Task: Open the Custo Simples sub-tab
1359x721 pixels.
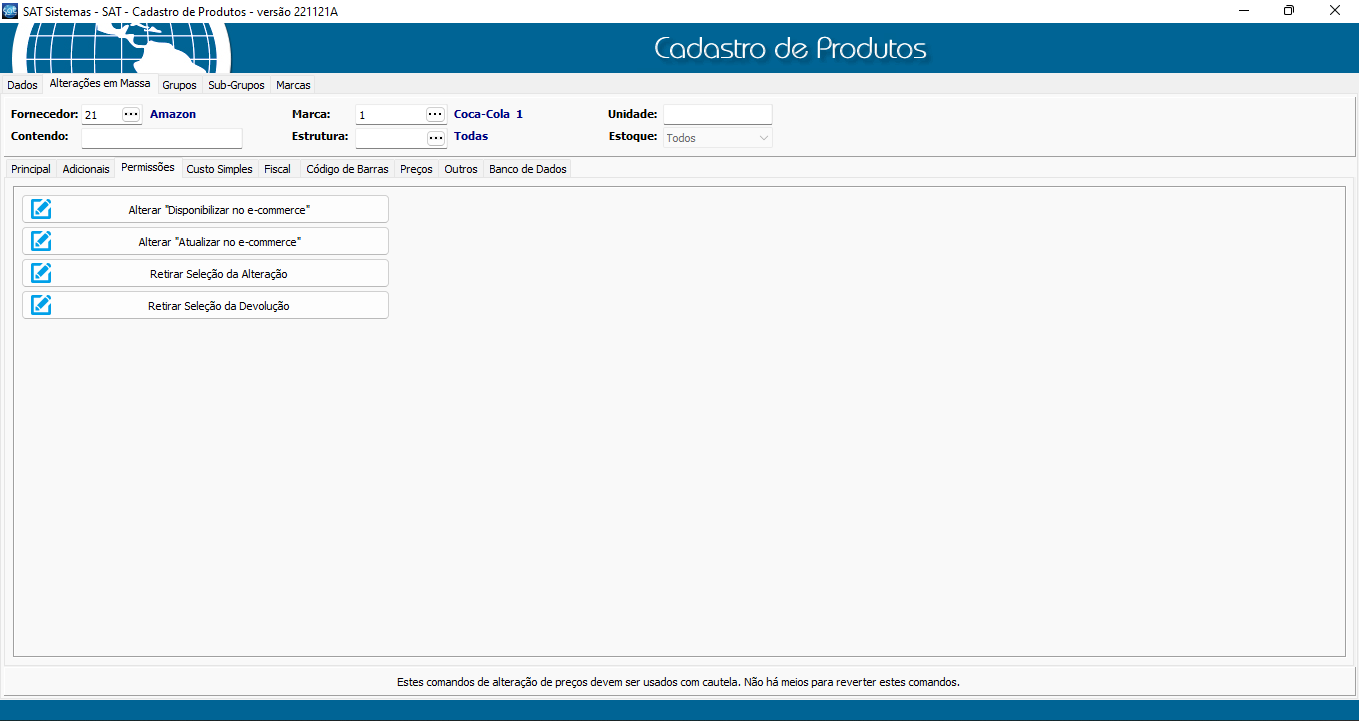Action: click(219, 169)
